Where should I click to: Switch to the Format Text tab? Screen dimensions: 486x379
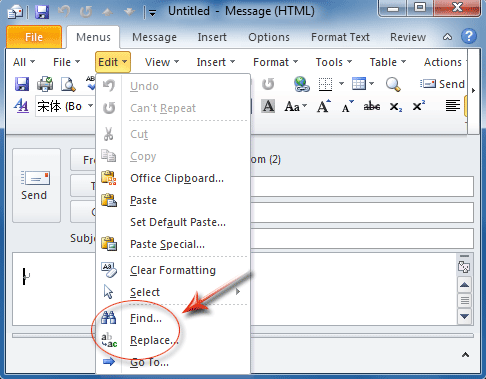tap(340, 37)
